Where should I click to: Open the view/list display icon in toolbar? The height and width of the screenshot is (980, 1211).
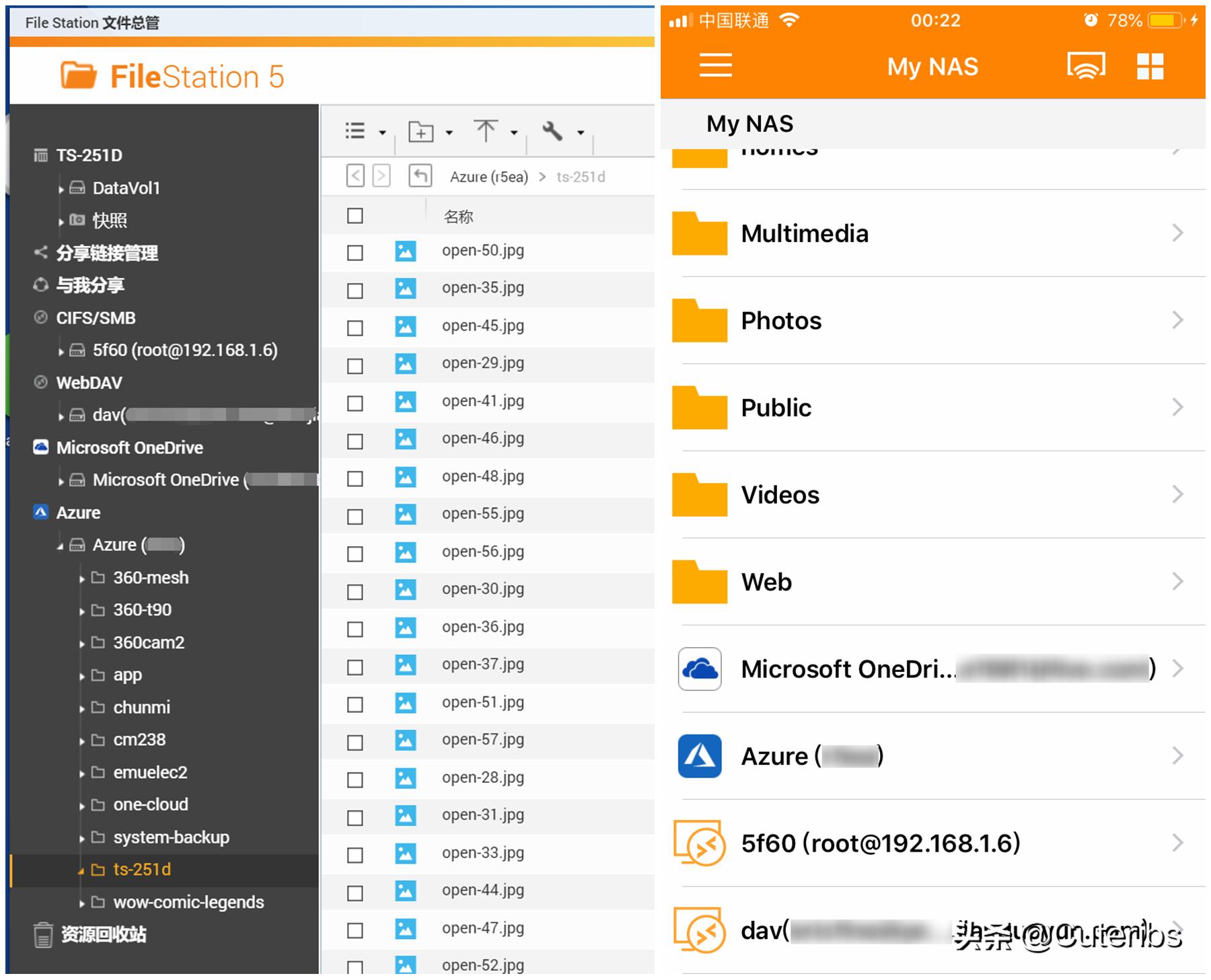[355, 130]
